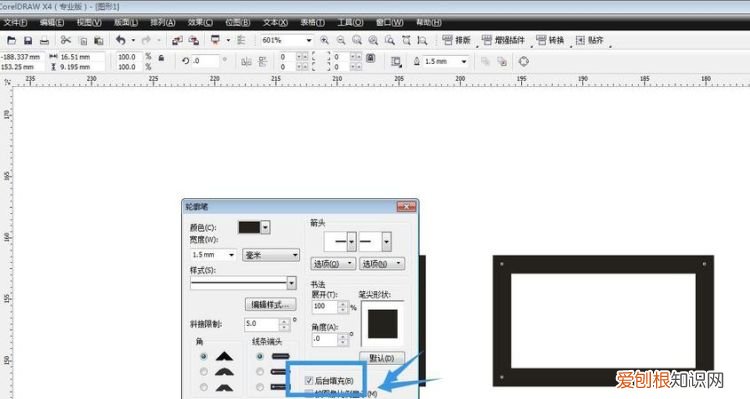Click the Zoom in magnifier icon

point(324,41)
